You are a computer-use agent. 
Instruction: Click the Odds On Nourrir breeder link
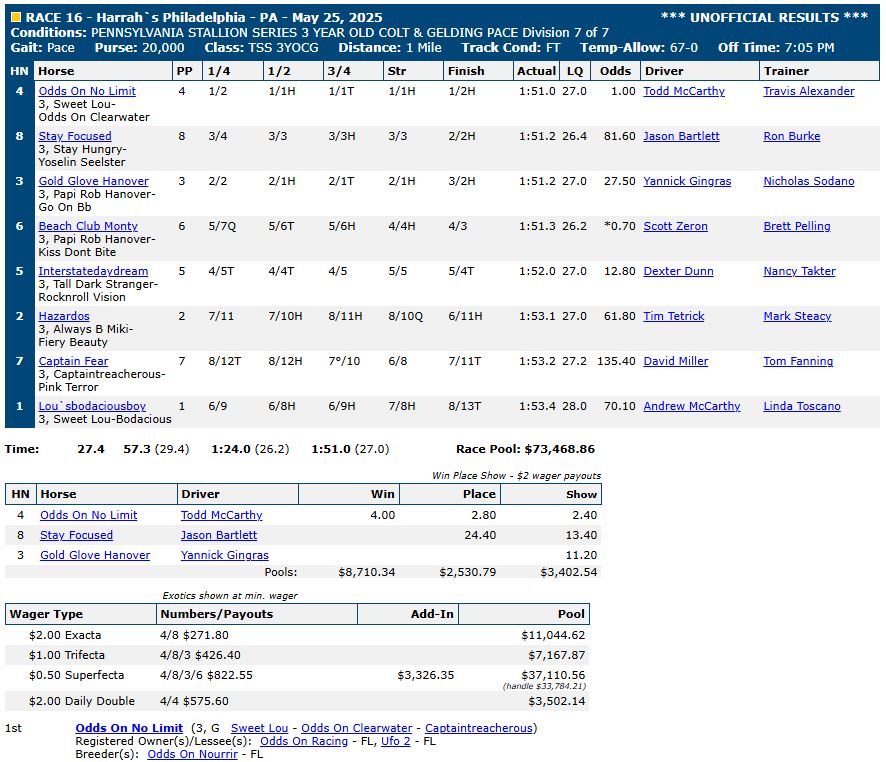[192, 754]
